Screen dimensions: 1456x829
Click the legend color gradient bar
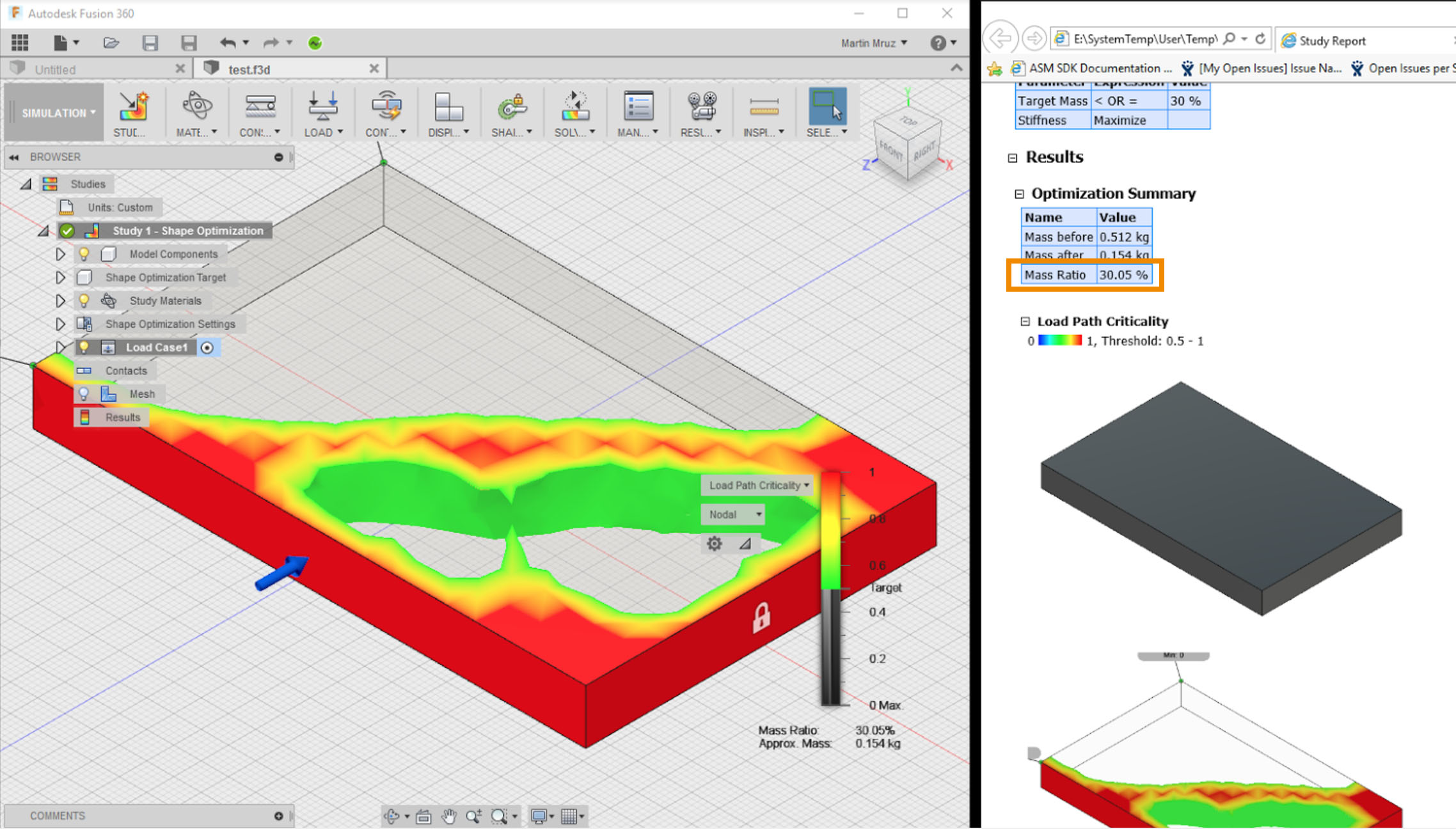pos(830,531)
